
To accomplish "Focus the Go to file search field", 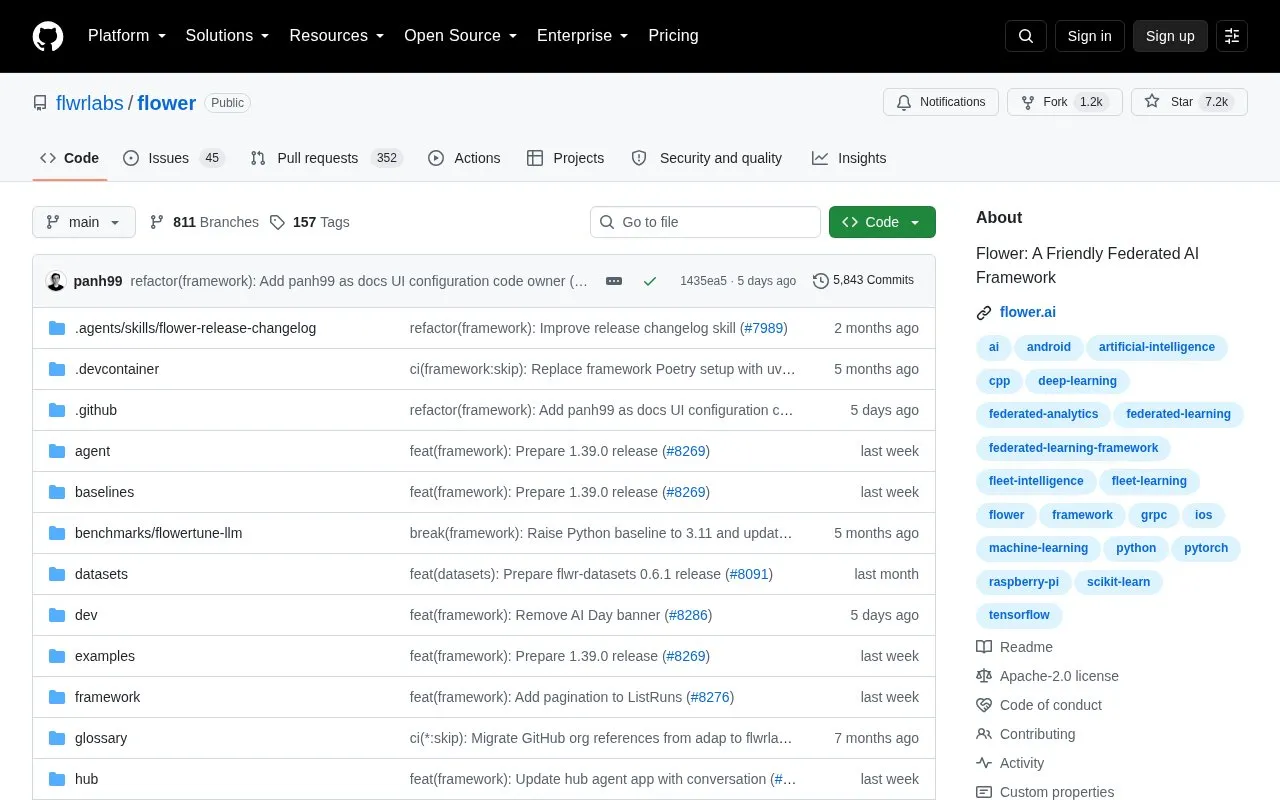I will point(705,222).
